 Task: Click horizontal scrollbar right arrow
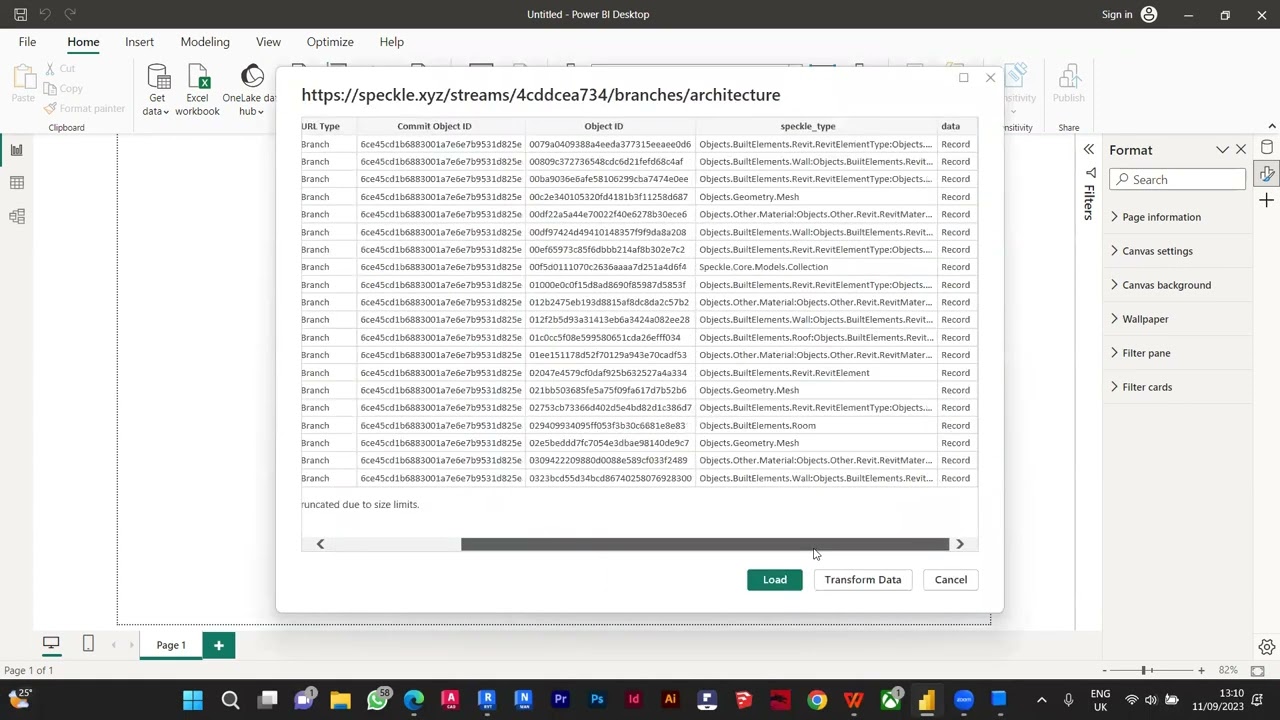click(960, 544)
